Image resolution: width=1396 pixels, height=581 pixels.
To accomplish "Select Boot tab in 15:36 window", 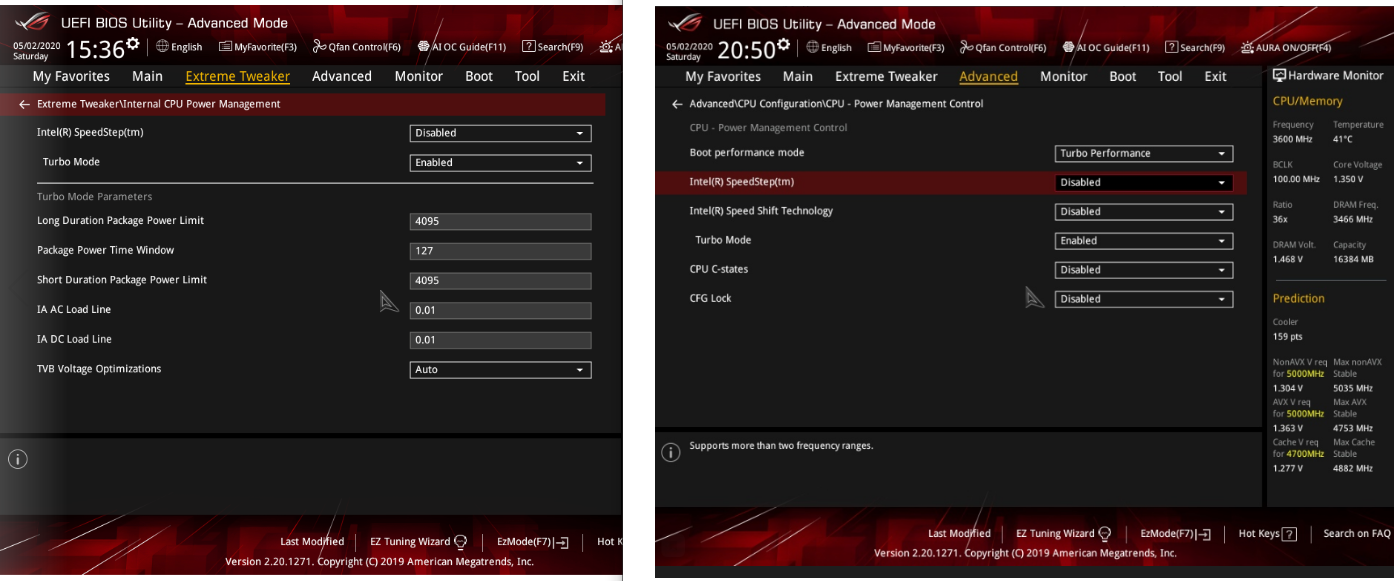I will (479, 76).
